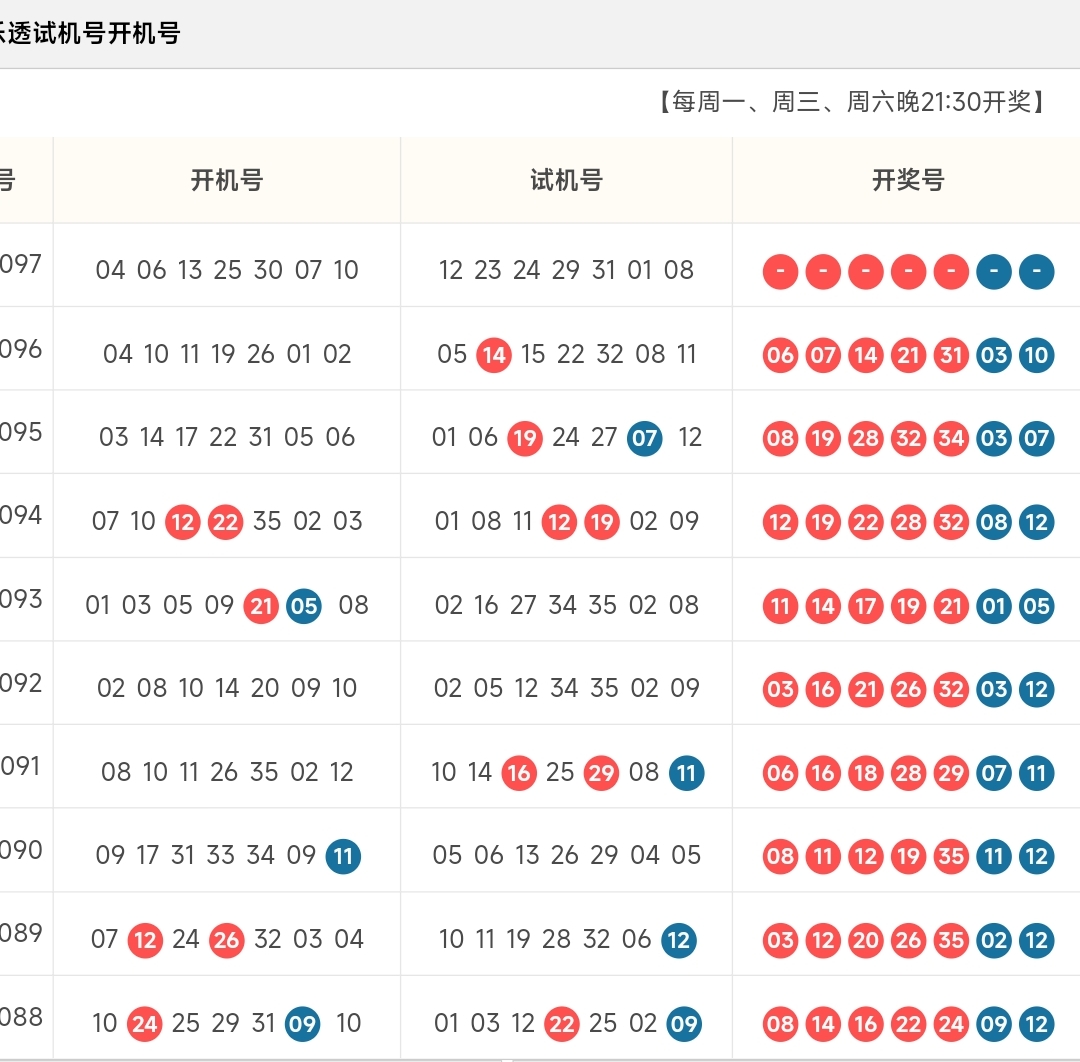Click blue ball 11 in period 091 试机号
1080x1062 pixels.
(x=687, y=773)
